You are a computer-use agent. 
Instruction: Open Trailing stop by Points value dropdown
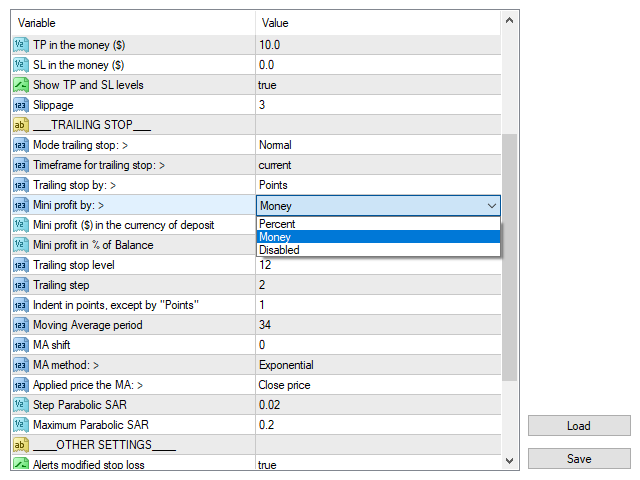click(378, 185)
